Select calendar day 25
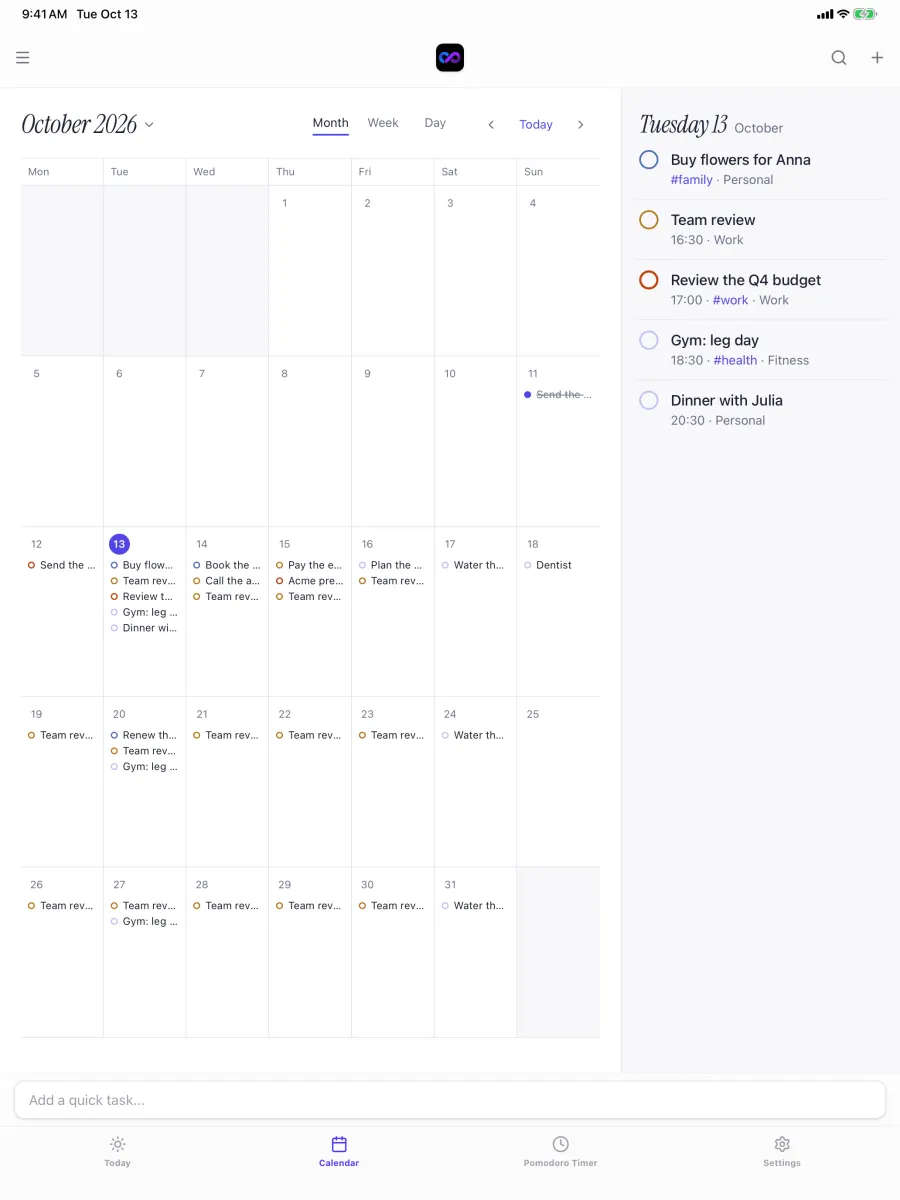The width and height of the screenshot is (900, 1200). click(x=533, y=714)
